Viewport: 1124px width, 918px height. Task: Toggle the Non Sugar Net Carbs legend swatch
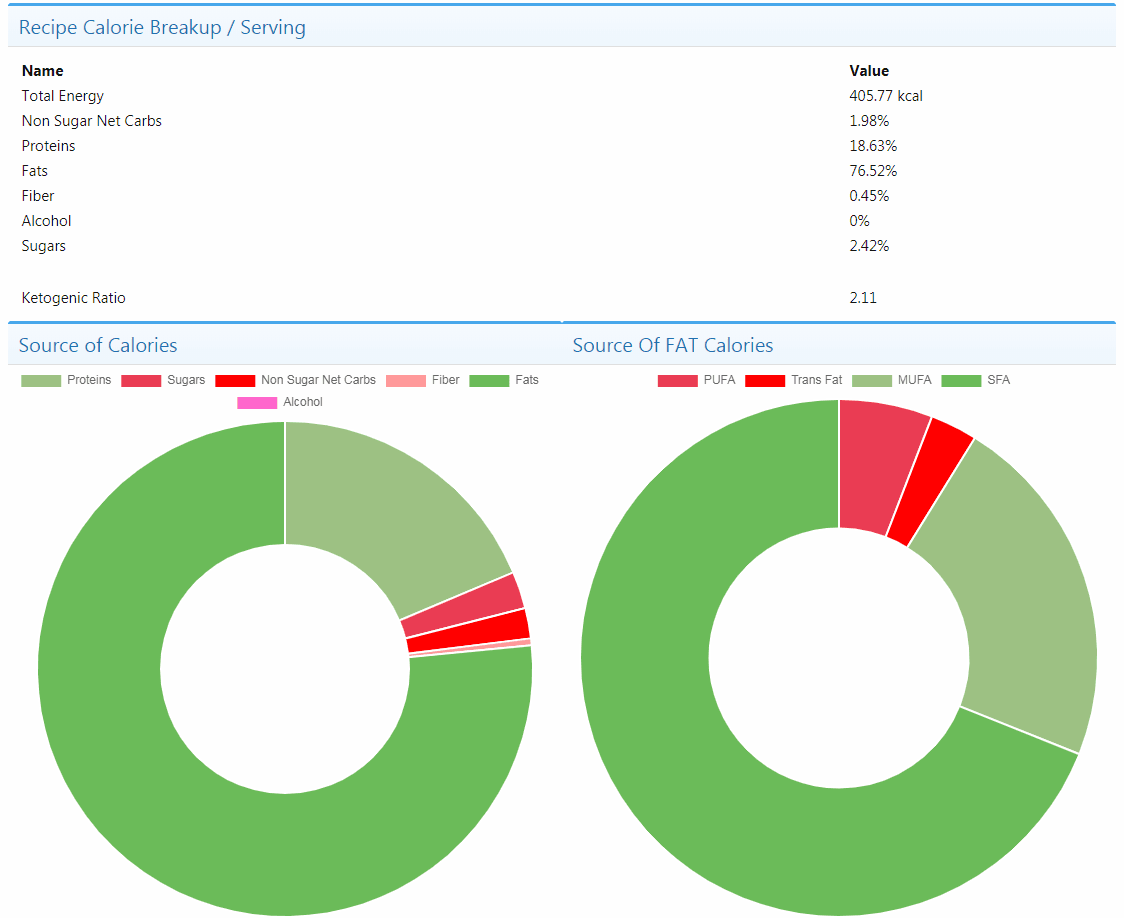click(x=234, y=381)
